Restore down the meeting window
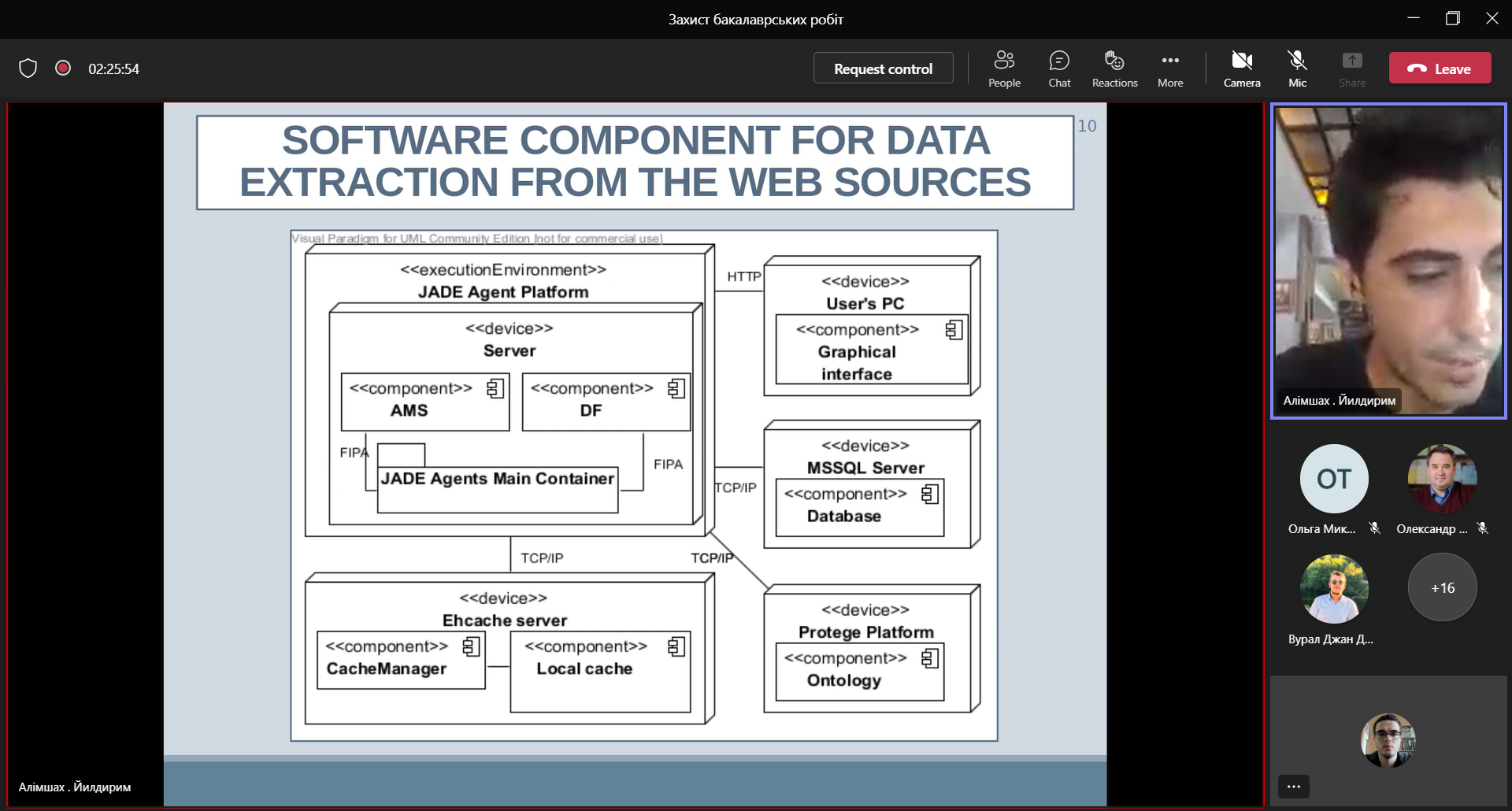Image resolution: width=1512 pixels, height=811 pixels. (1453, 18)
